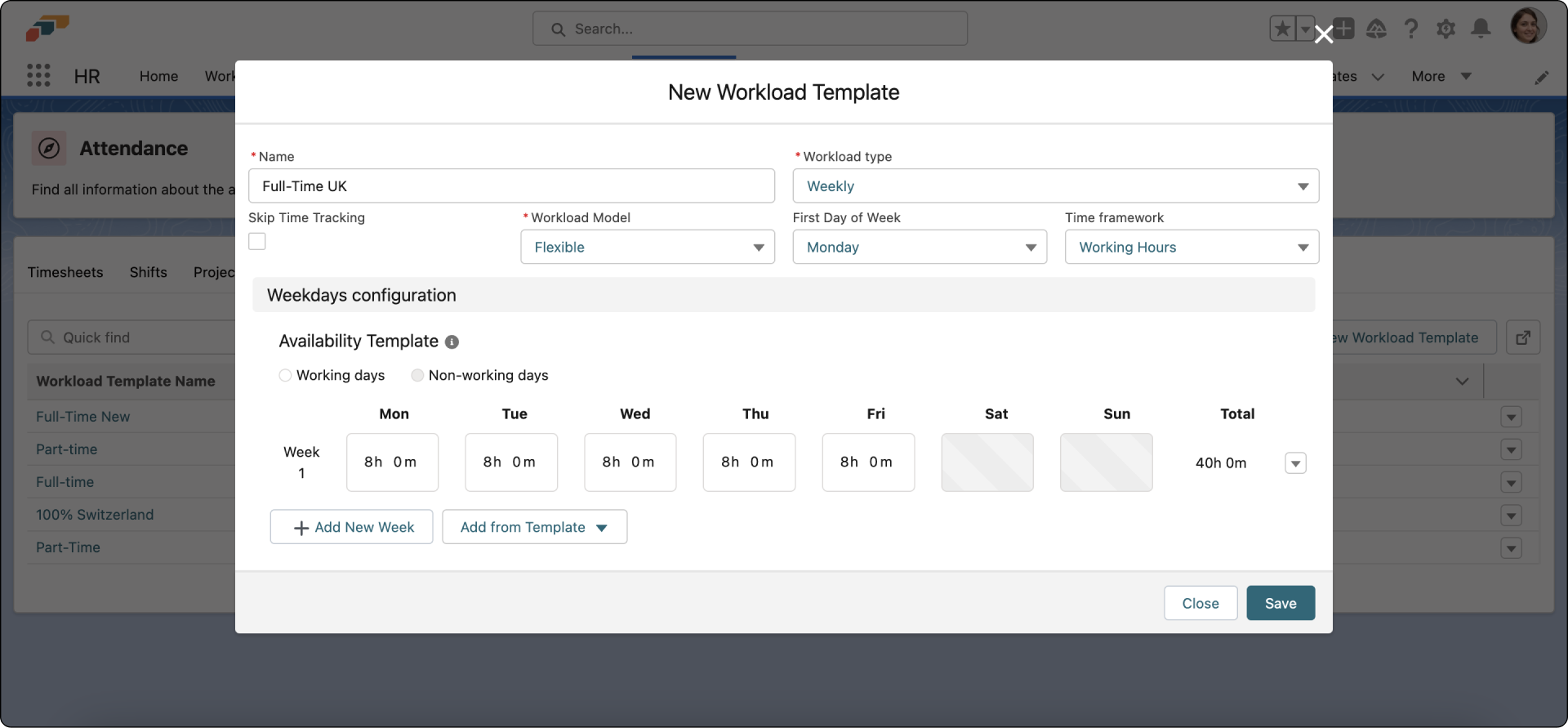The image size is (1568, 728).
Task: Open row menu for Part-Time last row
Action: point(1511,548)
